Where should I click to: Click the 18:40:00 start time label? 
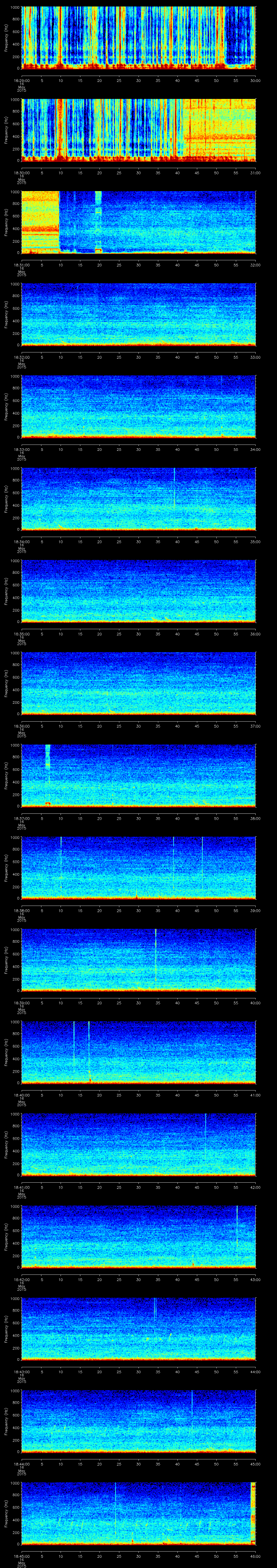(x=21, y=1095)
